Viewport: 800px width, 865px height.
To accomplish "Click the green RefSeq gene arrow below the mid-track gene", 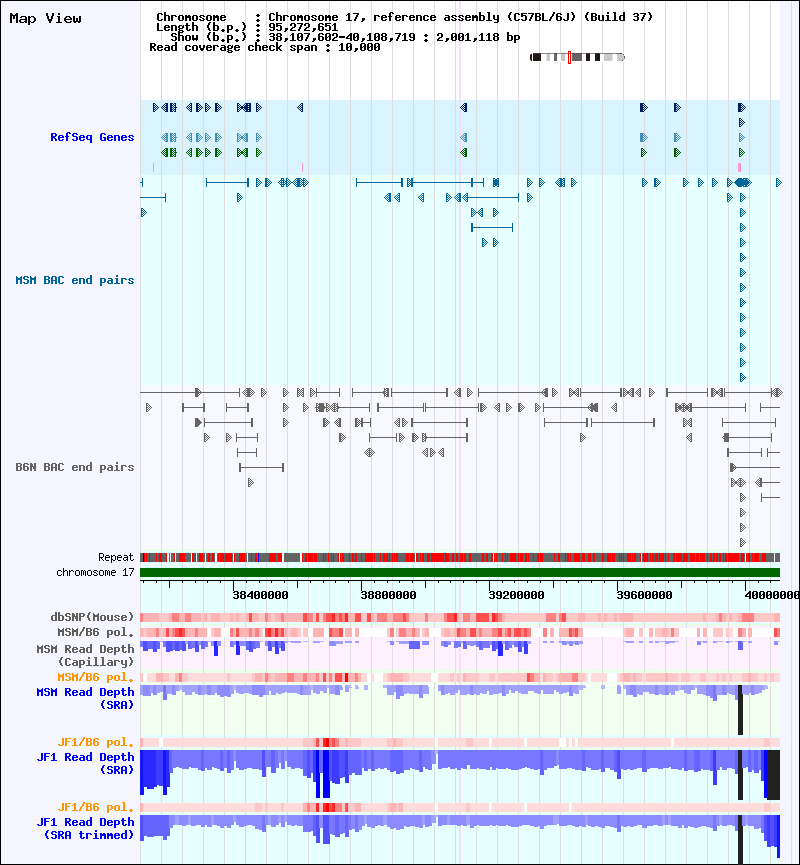I will (x=464, y=152).
